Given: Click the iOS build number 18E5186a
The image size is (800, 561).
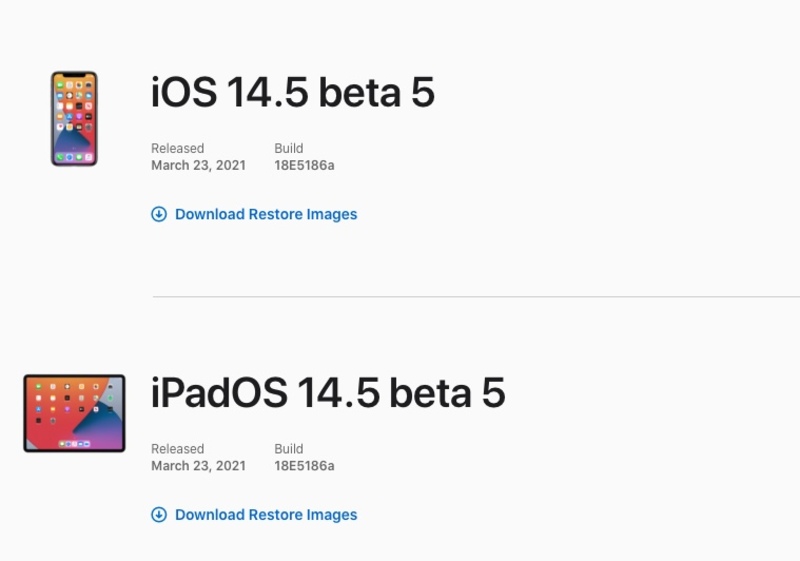Looking at the screenshot, I should [305, 165].
